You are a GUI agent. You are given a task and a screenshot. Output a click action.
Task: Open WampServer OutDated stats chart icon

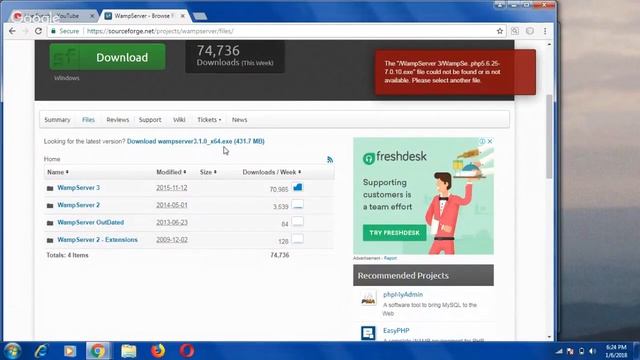coord(298,222)
